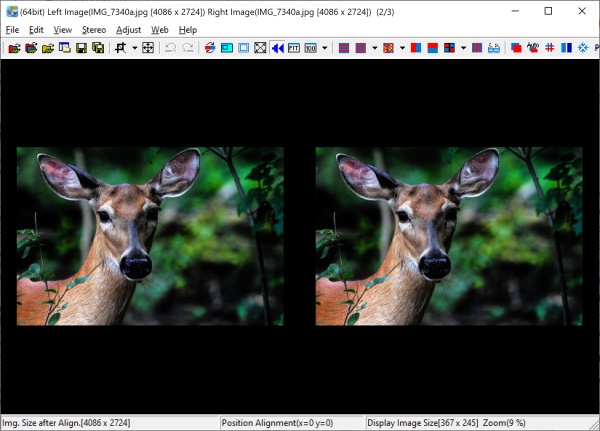Open stereo image with first red folder icon

point(14,48)
